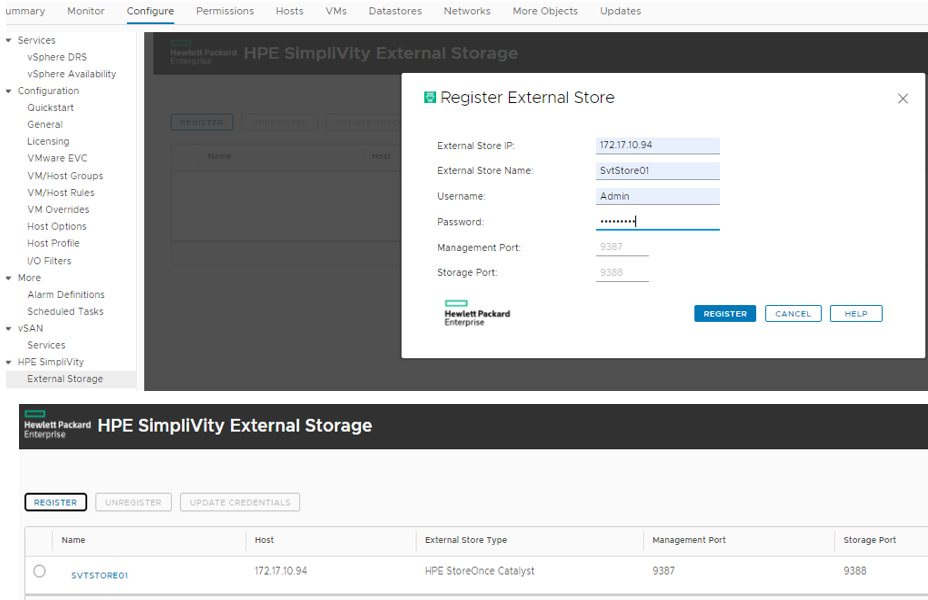
Task: Click the HPE StoreOnce Catalyst cell
Action: tap(479, 571)
